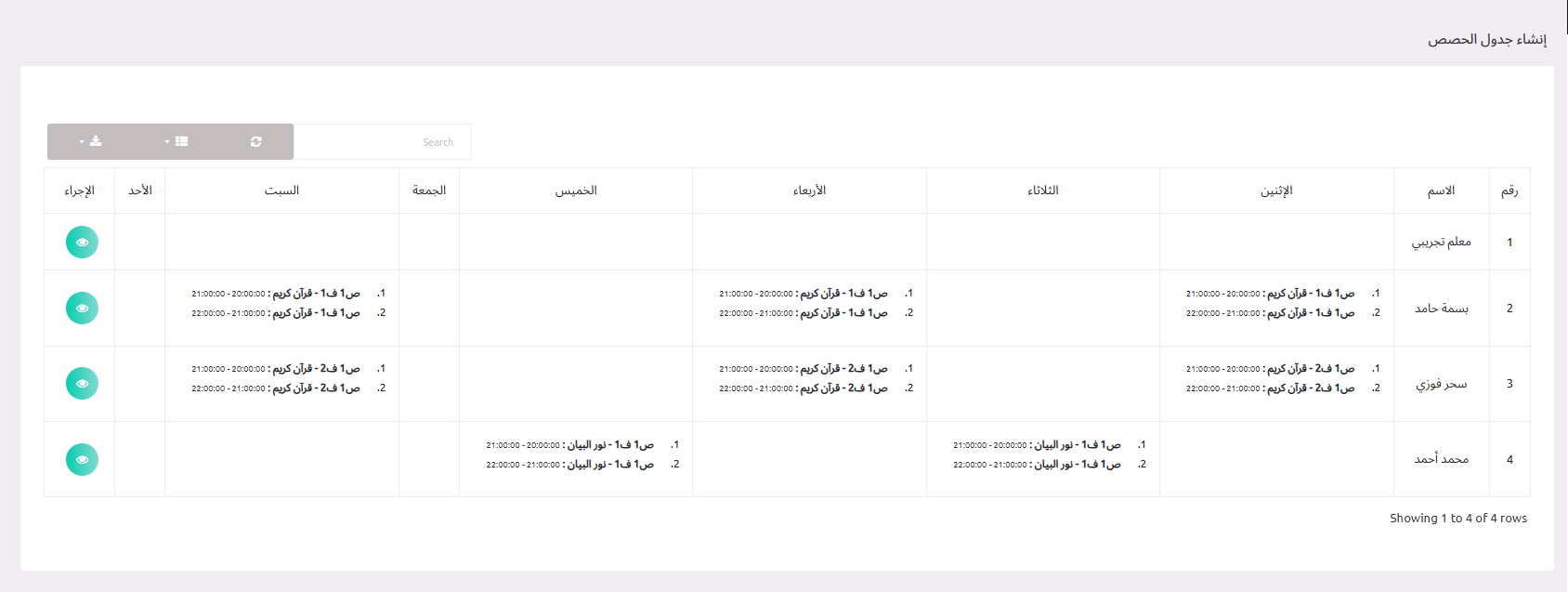The image size is (1568, 592).
Task: Open محمد أحمد details with eye icon
Action: tap(82, 459)
